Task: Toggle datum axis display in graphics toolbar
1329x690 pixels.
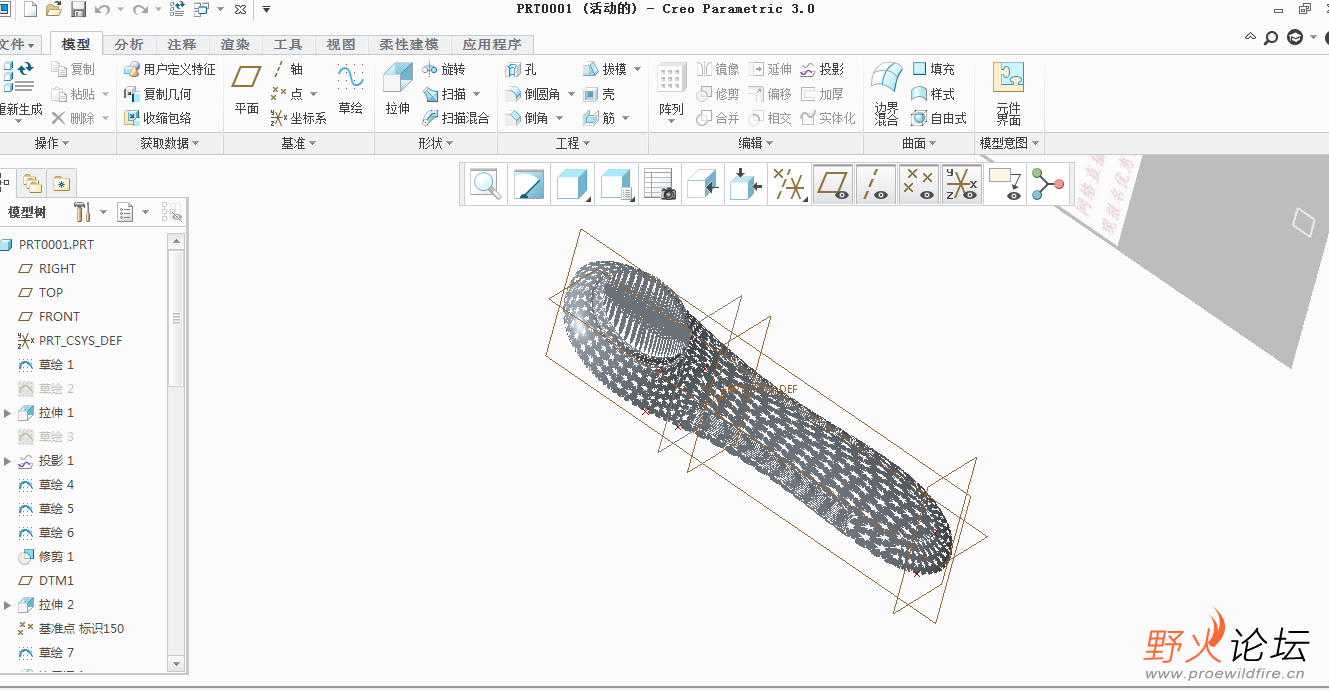Action: [876, 185]
